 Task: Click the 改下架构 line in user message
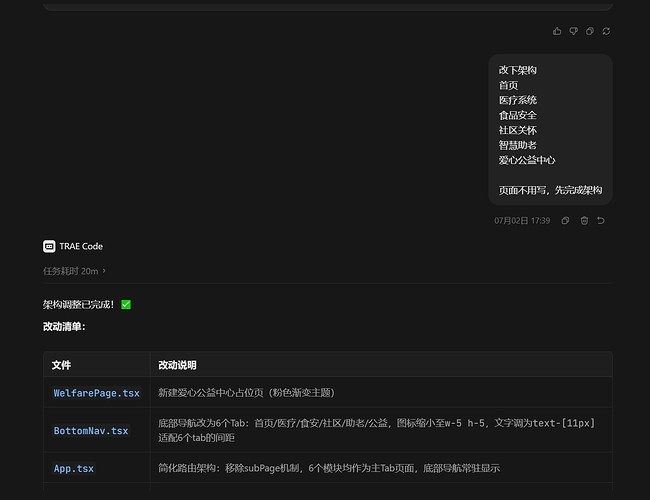pyautogui.click(x=517, y=70)
